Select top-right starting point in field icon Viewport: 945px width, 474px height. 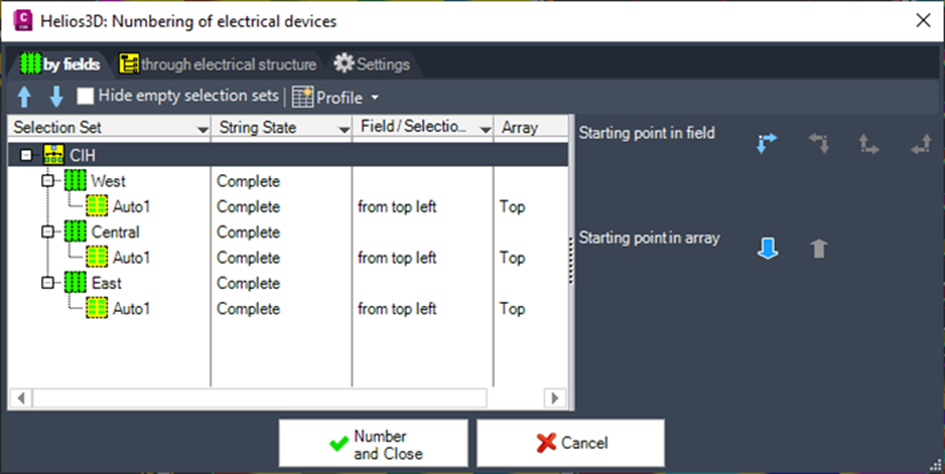[819, 144]
